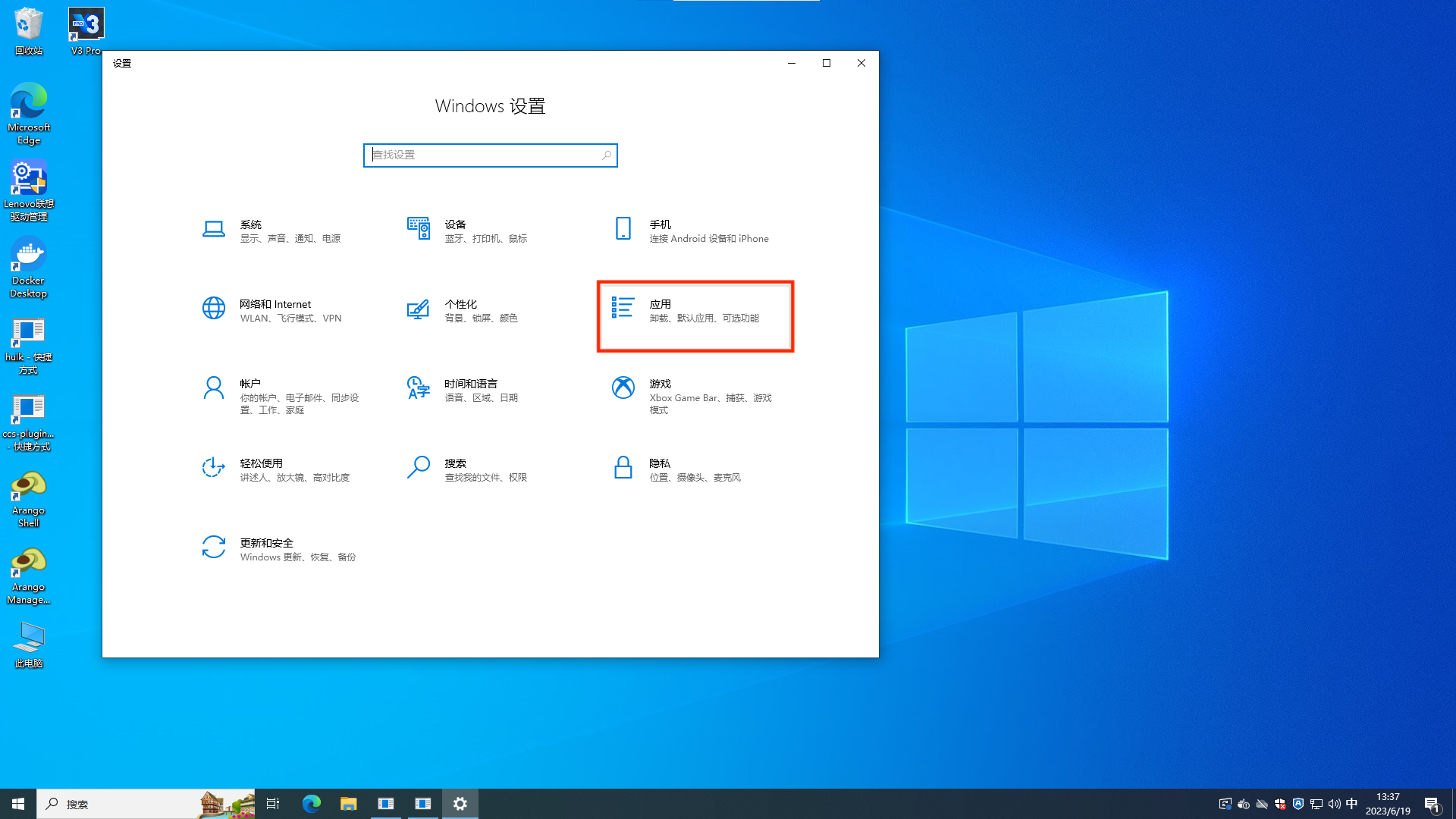Open the clock showing 13:37
This screenshot has width=1456, height=819.
tap(1388, 804)
